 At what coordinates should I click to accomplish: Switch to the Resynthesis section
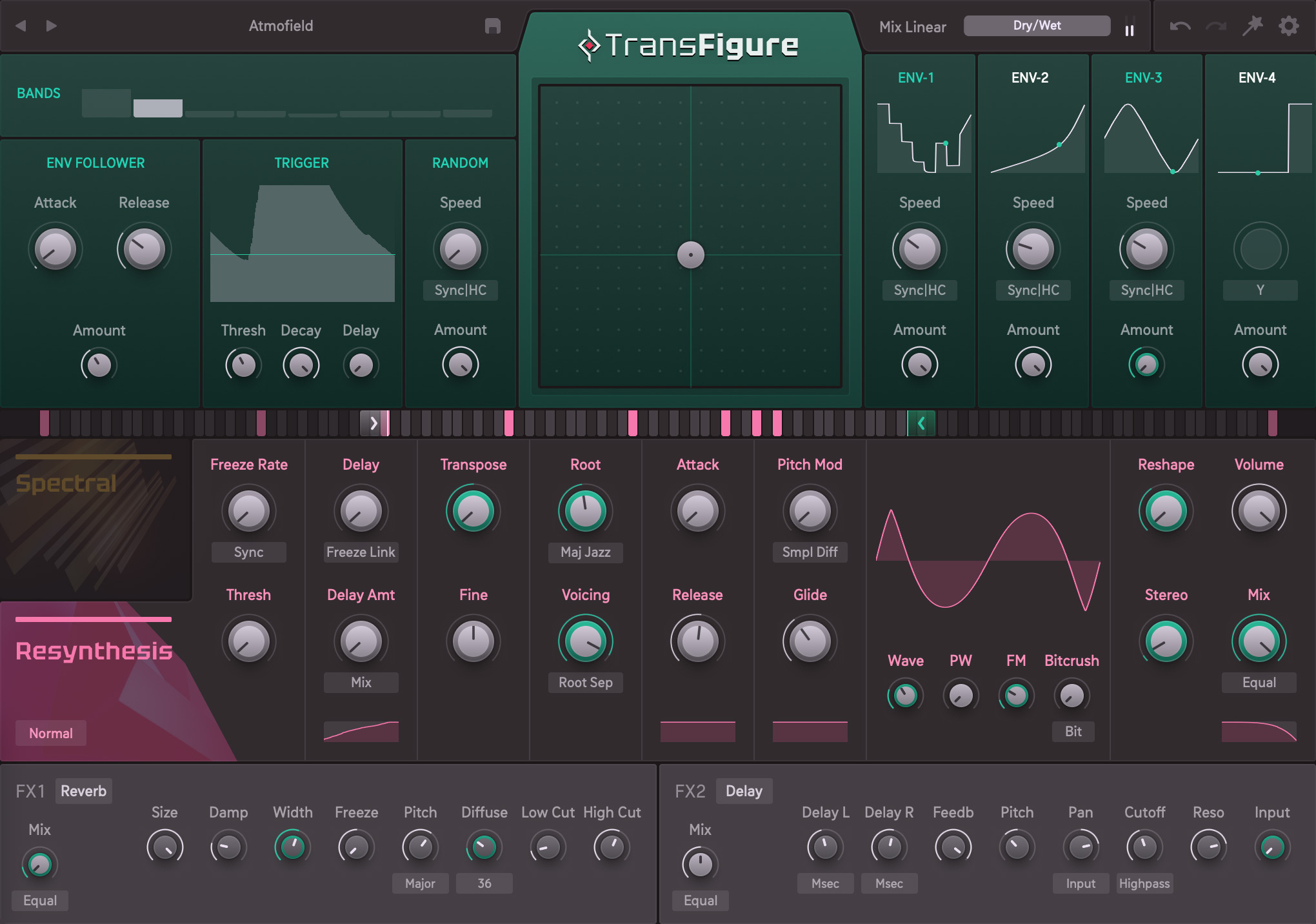tap(94, 652)
